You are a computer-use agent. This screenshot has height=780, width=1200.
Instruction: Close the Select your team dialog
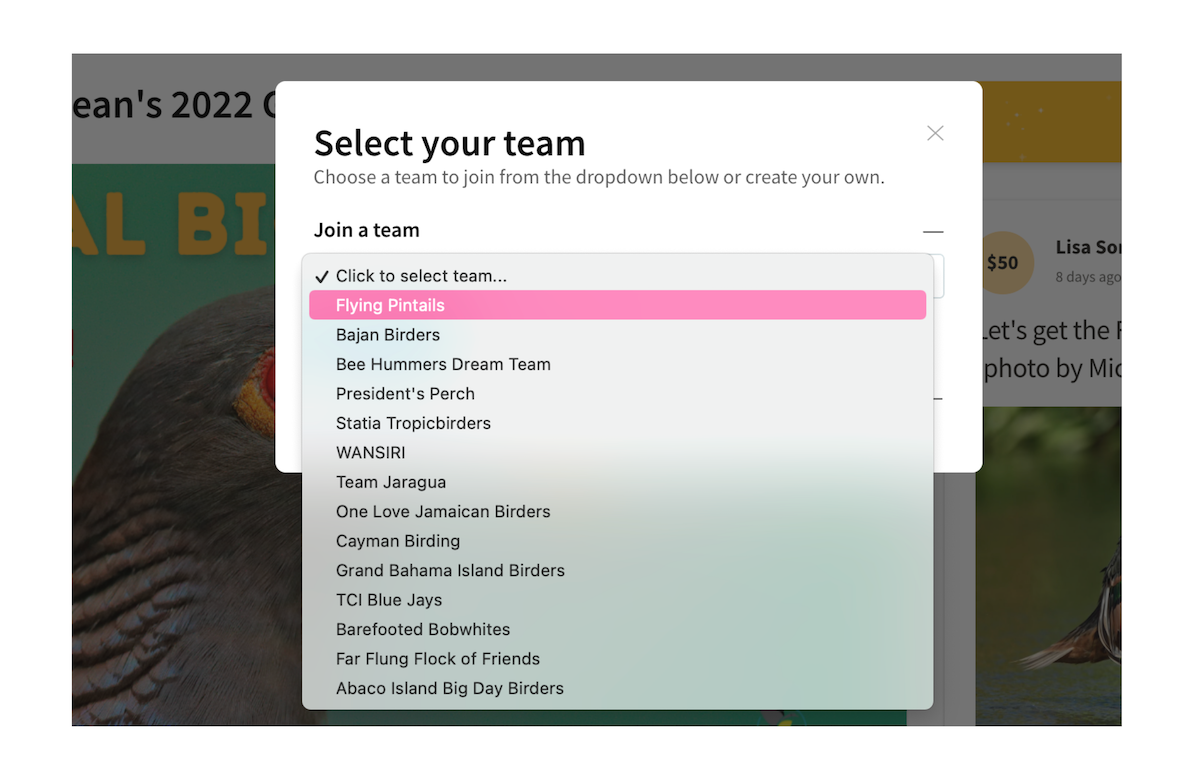(935, 133)
